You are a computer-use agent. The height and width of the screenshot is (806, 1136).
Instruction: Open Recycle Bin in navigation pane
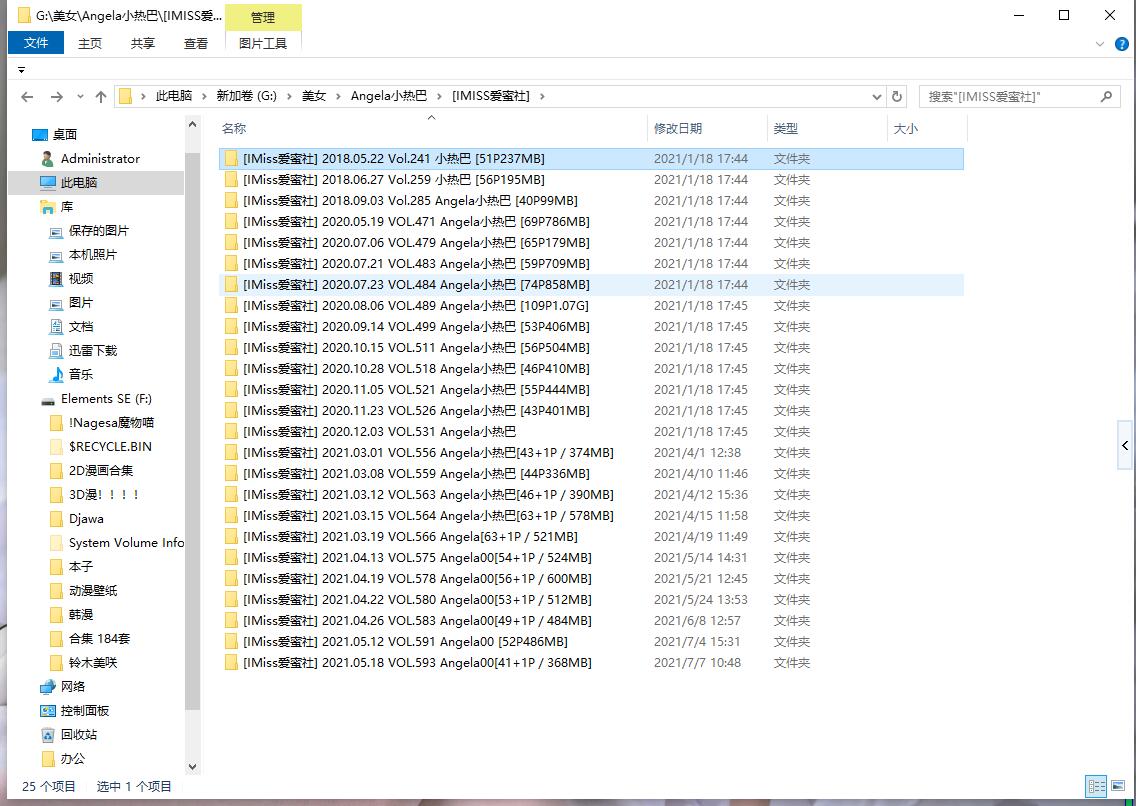[x=78, y=734]
